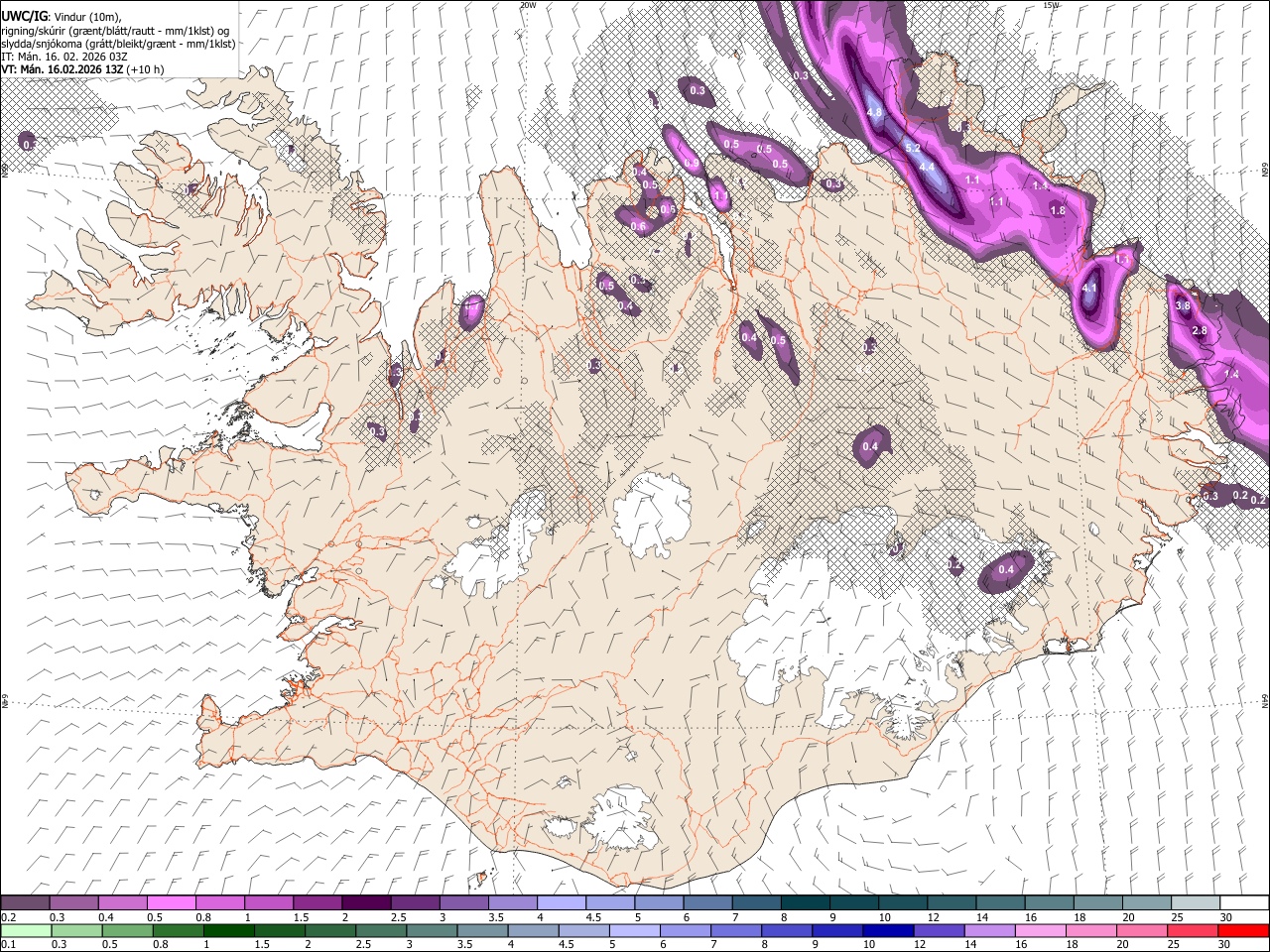Select the 4.1 precipitation value label
The image size is (1270, 952).
1089,289
